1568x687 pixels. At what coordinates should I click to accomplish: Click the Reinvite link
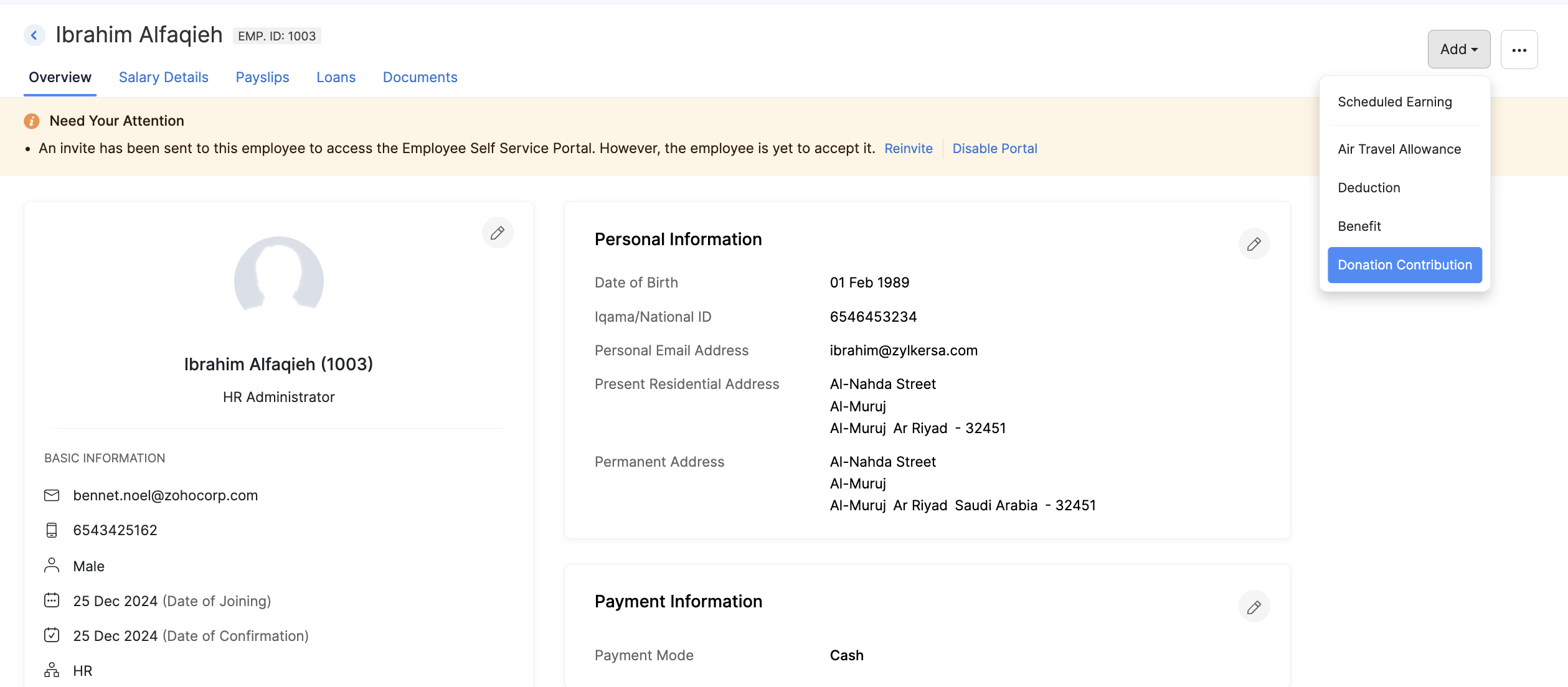pyautogui.click(x=908, y=149)
